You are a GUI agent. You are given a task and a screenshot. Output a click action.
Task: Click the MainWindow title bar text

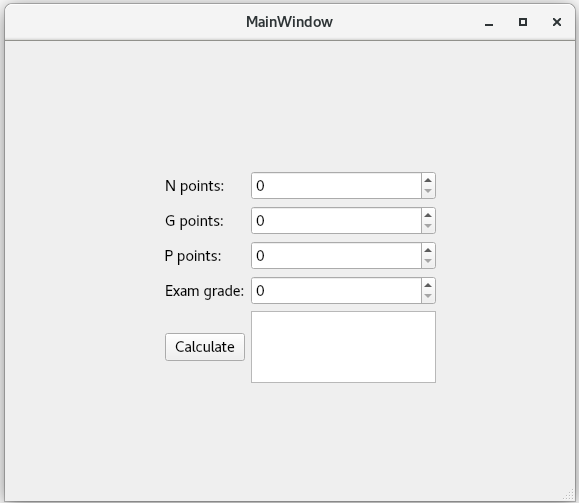click(x=290, y=22)
